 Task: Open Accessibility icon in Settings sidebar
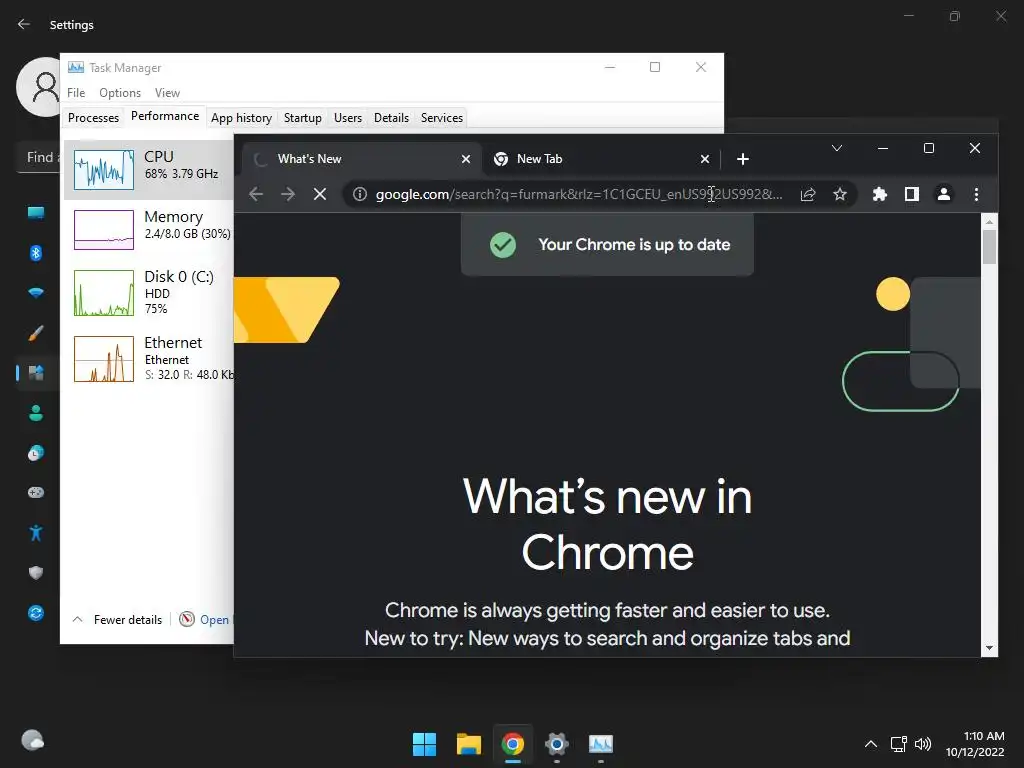pyautogui.click(x=36, y=533)
